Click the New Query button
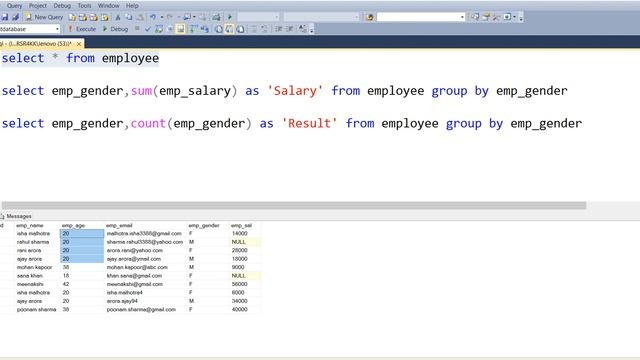Image resolution: width=640 pixels, height=360 pixels. click(x=44, y=17)
